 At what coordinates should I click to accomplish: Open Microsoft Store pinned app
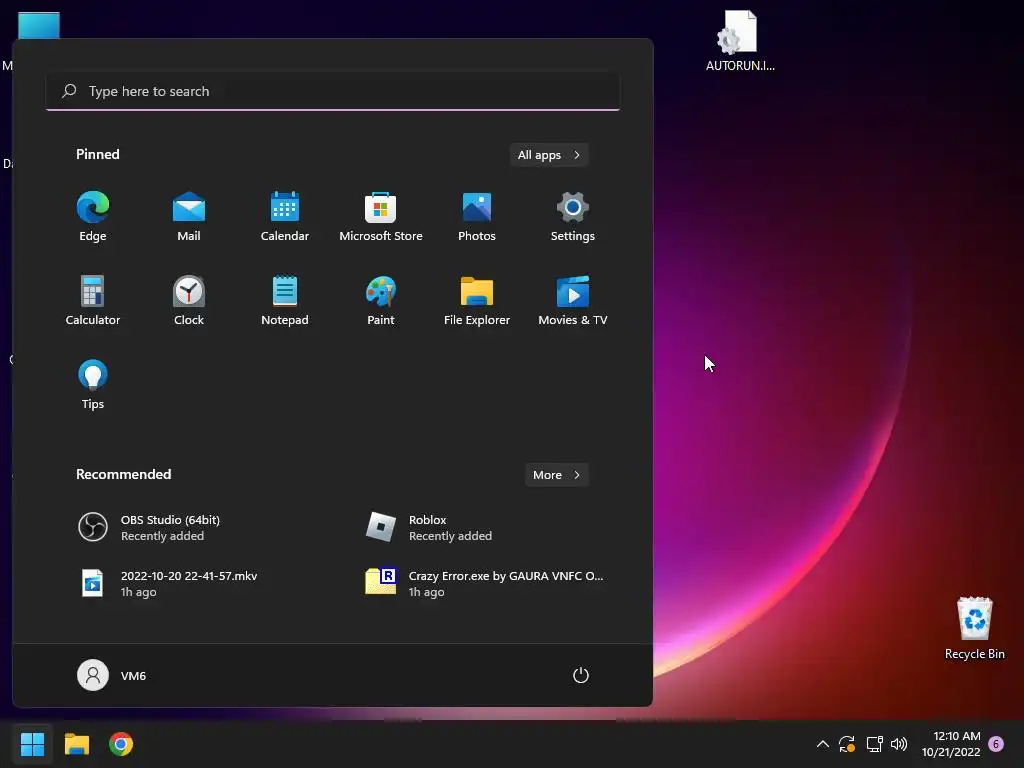[x=381, y=217]
